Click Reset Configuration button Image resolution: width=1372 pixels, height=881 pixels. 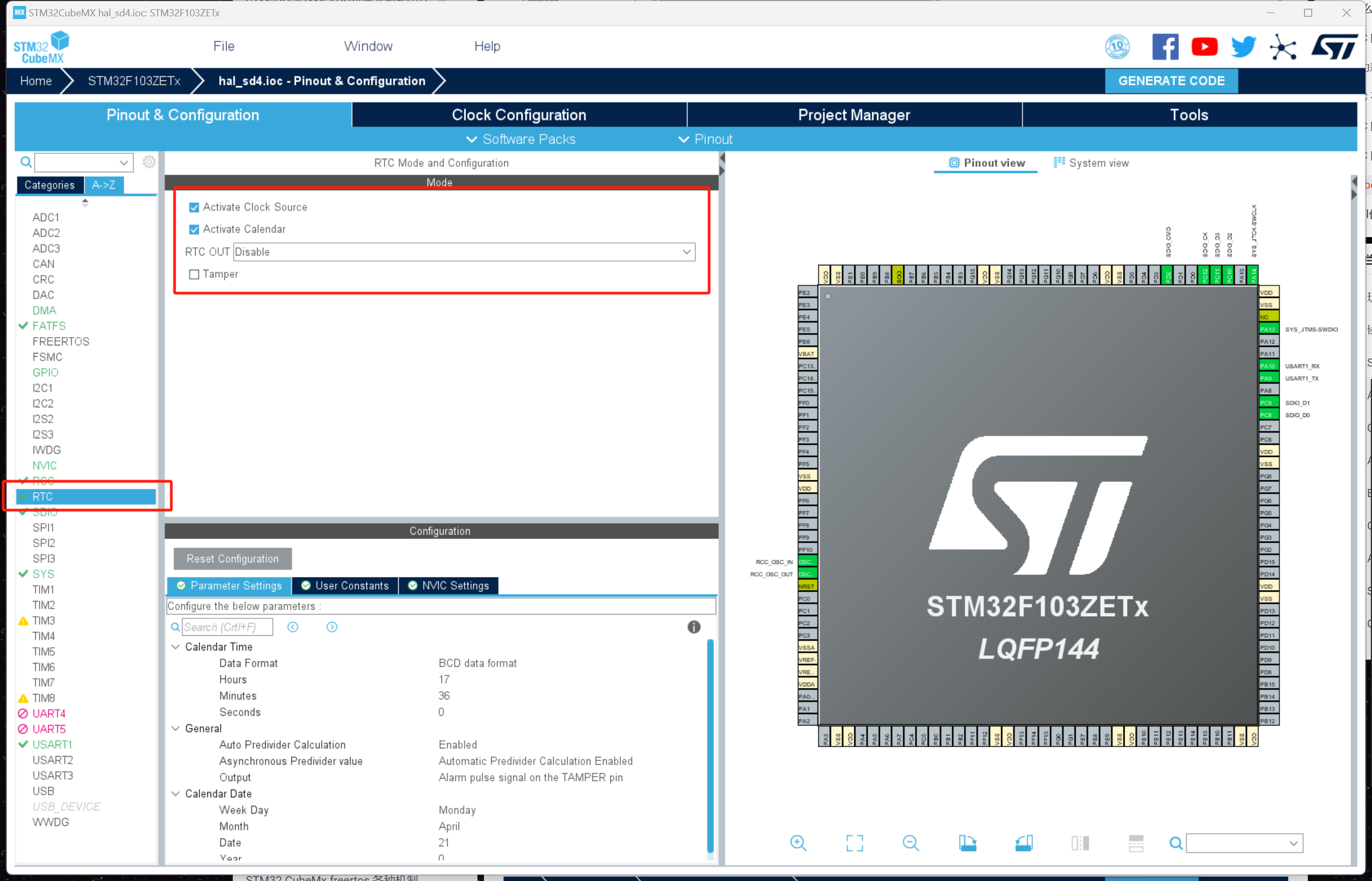(232, 559)
